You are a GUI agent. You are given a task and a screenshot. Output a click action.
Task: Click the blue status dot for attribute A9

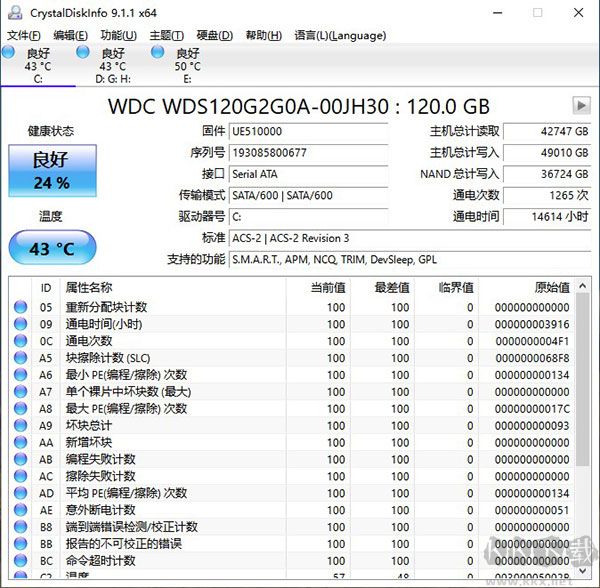click(20, 425)
